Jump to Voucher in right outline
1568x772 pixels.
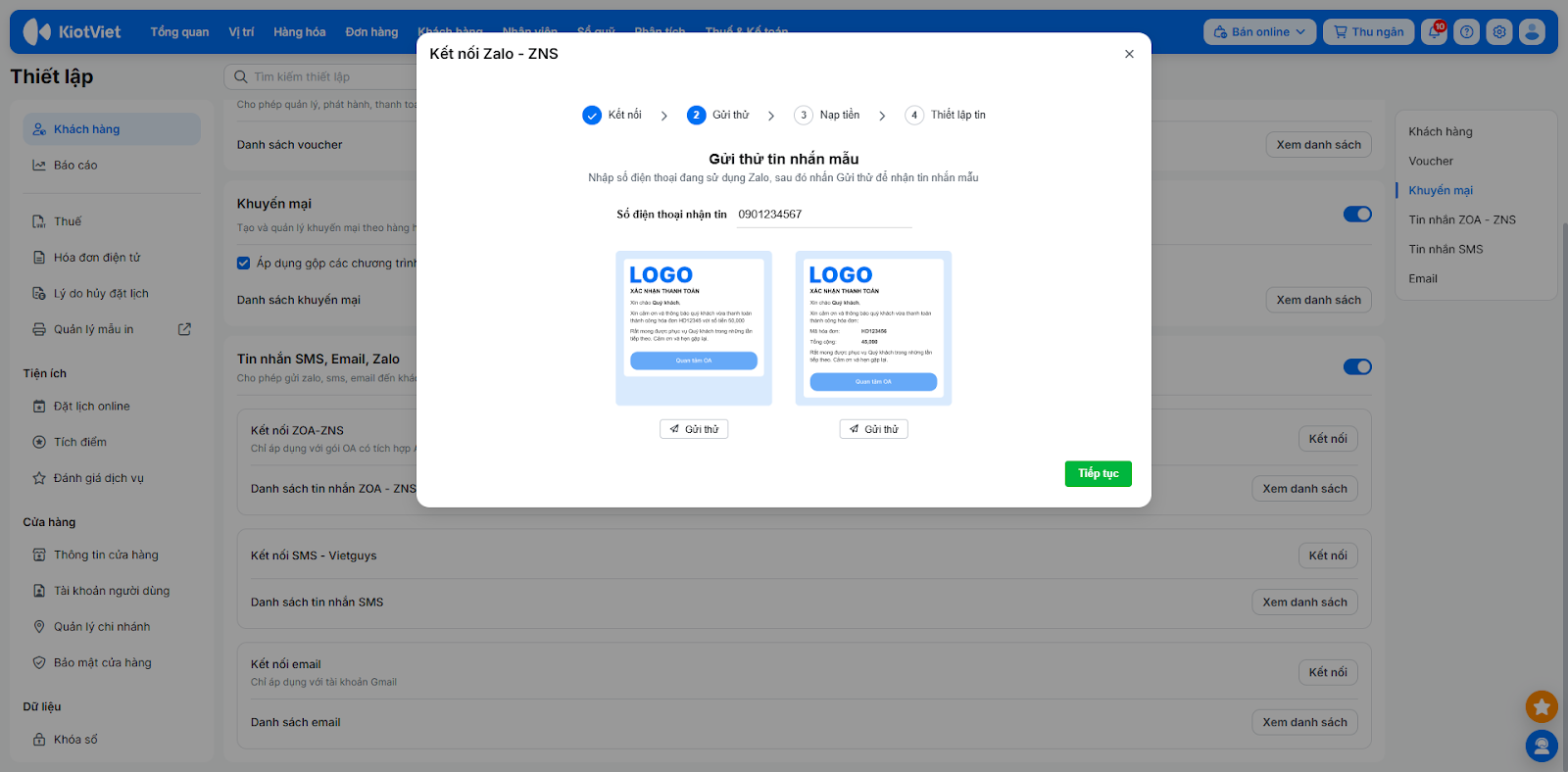[x=1431, y=161]
